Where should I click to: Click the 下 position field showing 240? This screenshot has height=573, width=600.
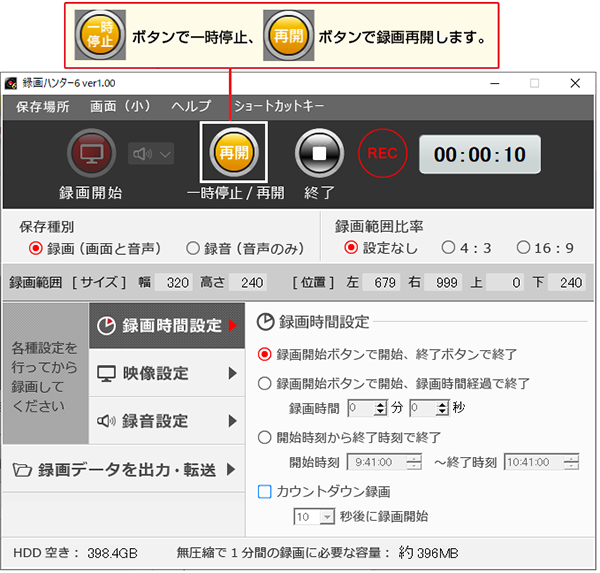[x=567, y=283]
